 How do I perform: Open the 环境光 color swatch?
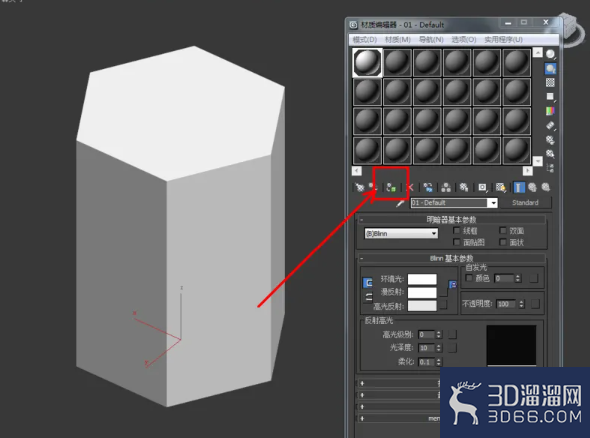[x=422, y=279]
